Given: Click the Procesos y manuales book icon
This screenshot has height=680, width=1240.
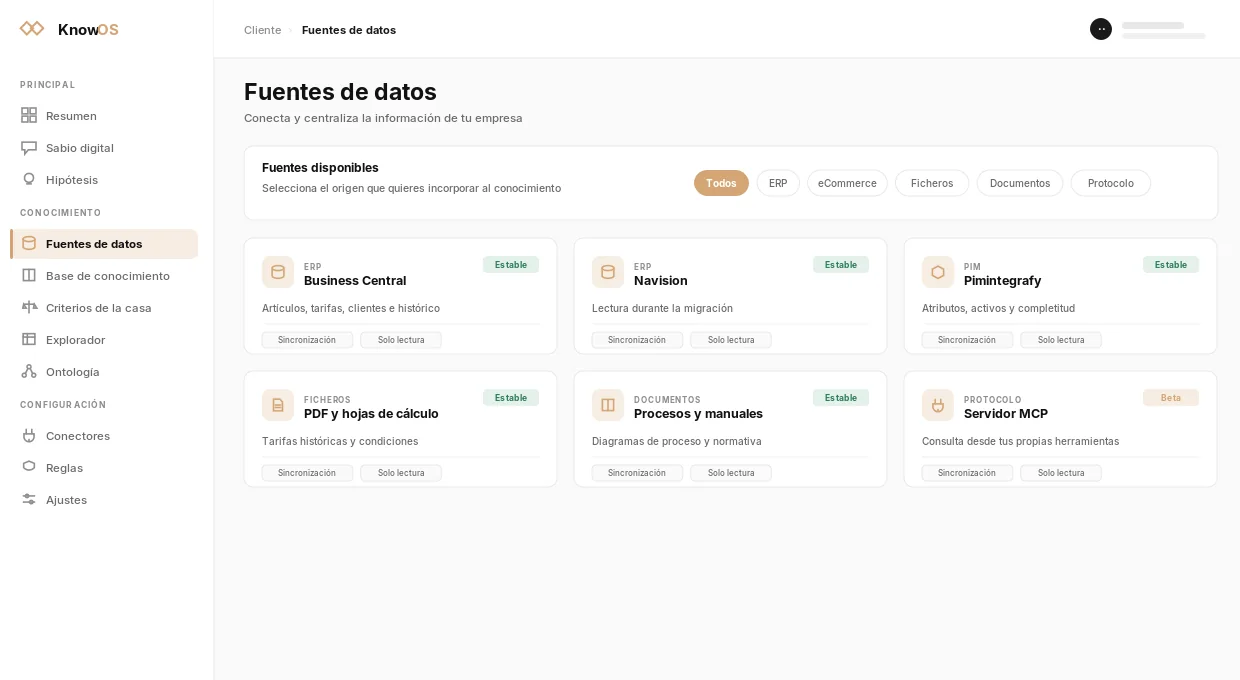Looking at the screenshot, I should click(x=608, y=405).
